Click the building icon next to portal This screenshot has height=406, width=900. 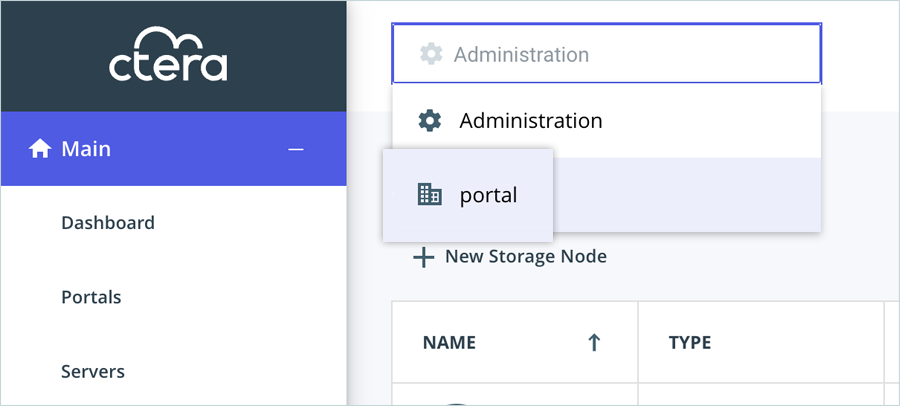click(x=429, y=195)
